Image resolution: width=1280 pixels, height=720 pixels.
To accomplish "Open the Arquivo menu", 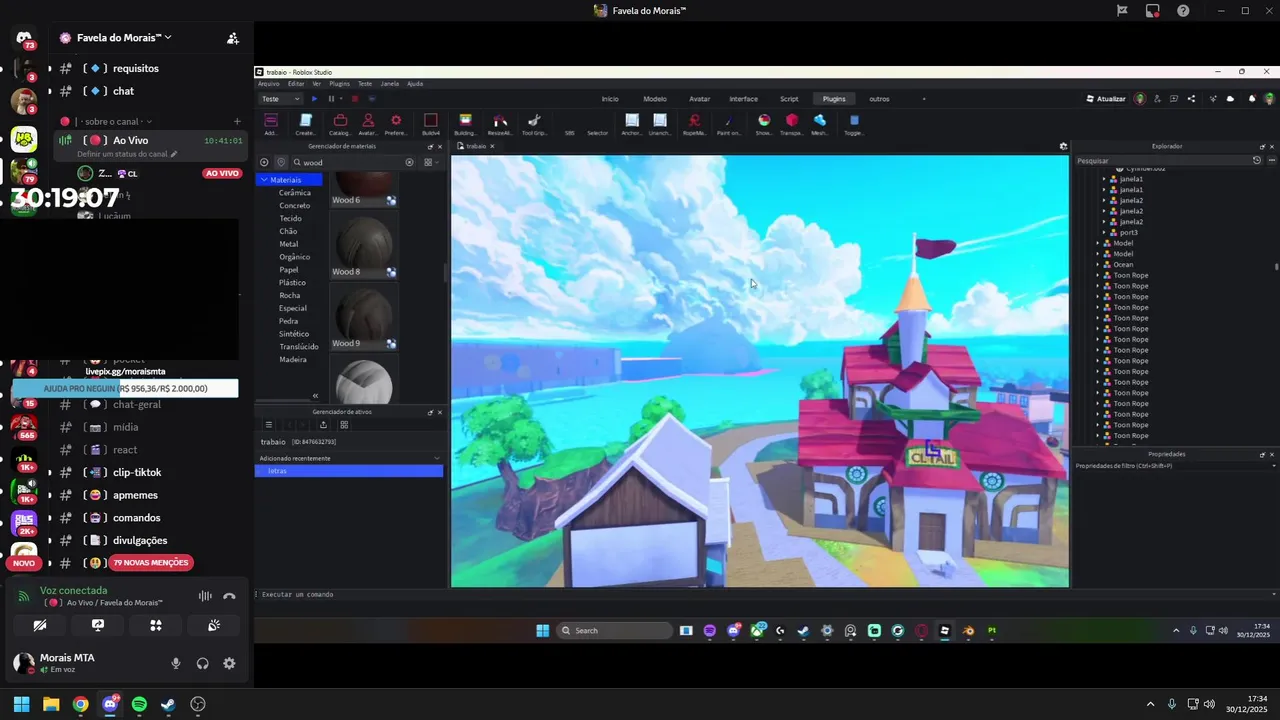I will pos(269,84).
